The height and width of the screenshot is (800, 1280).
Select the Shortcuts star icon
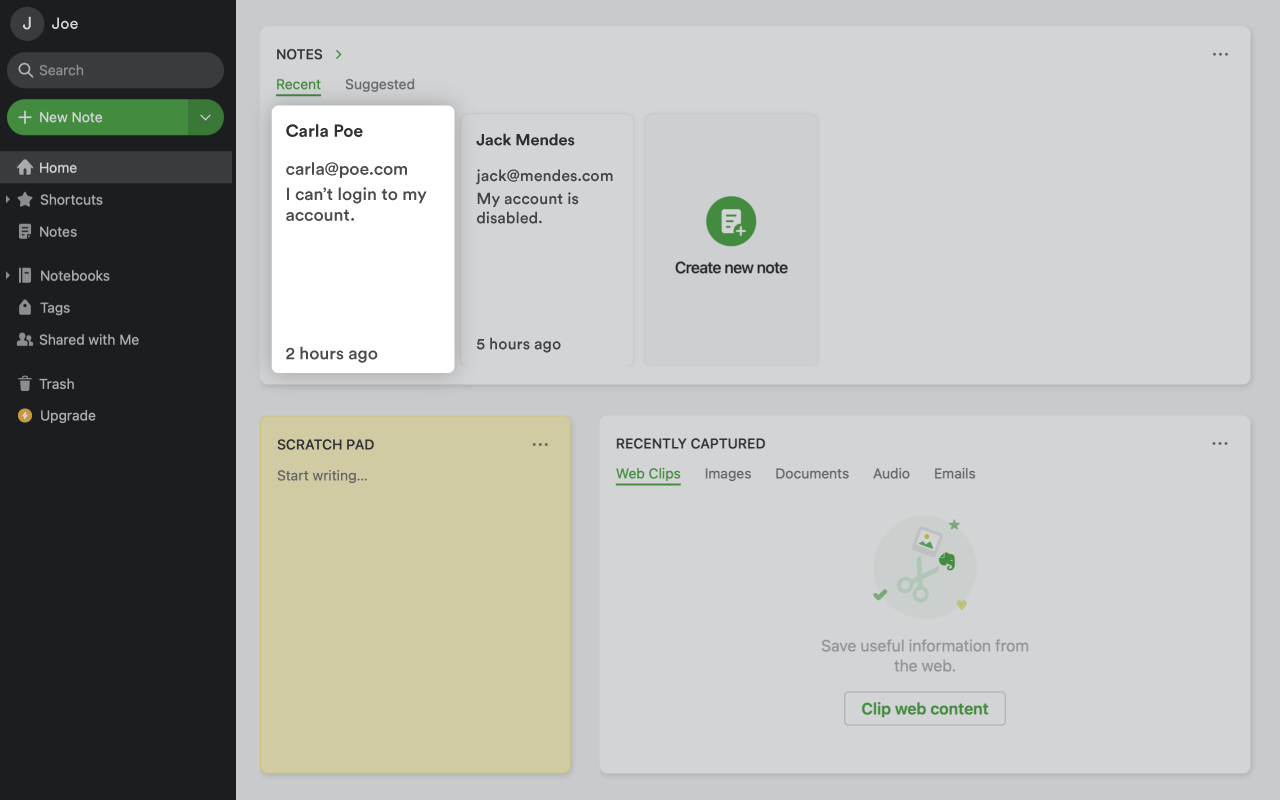24,199
